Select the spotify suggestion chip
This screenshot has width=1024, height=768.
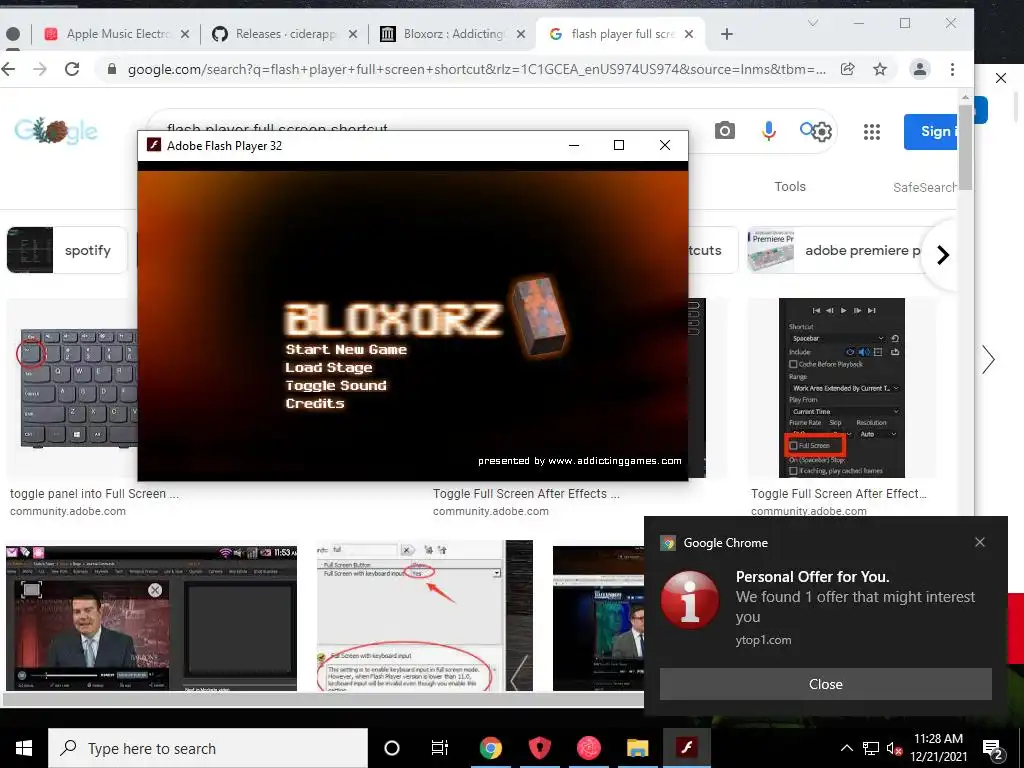(x=67, y=250)
